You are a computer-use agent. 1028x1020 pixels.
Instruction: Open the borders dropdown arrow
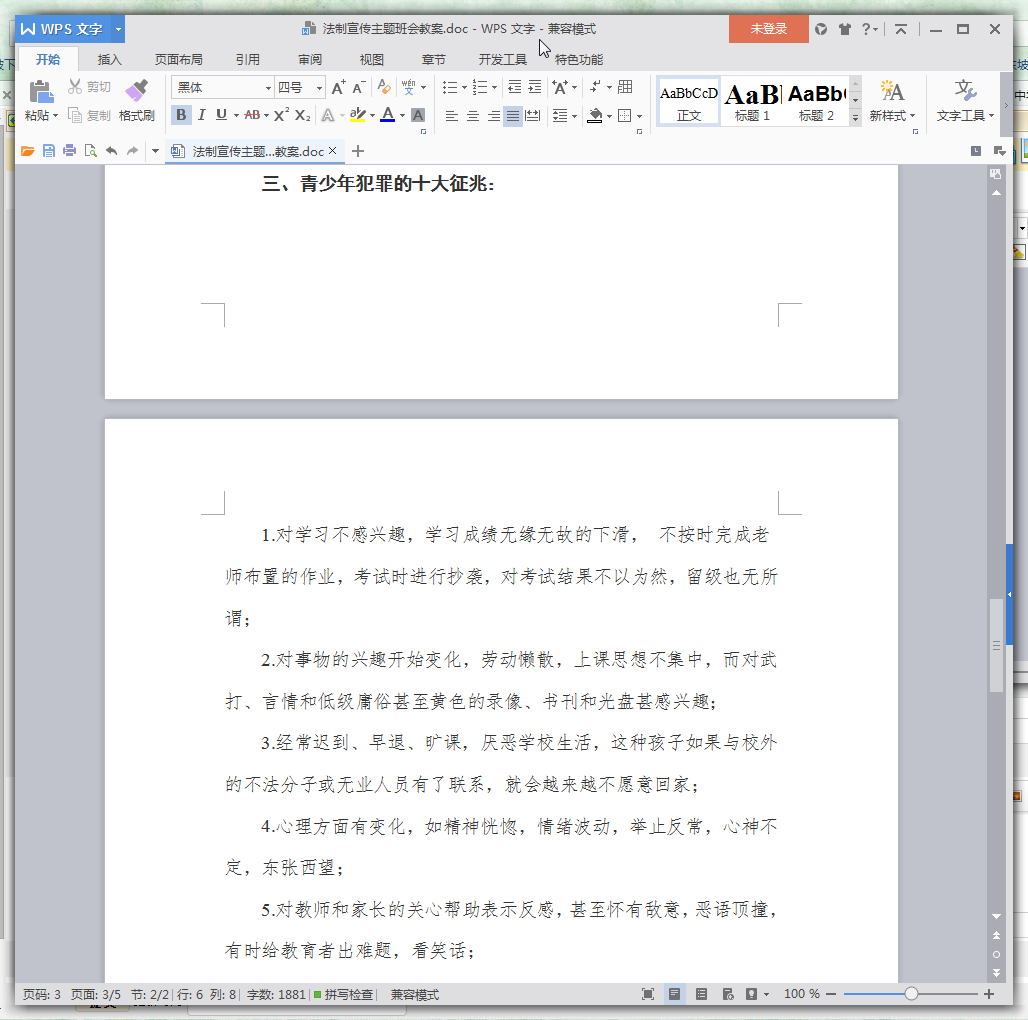tap(639, 117)
